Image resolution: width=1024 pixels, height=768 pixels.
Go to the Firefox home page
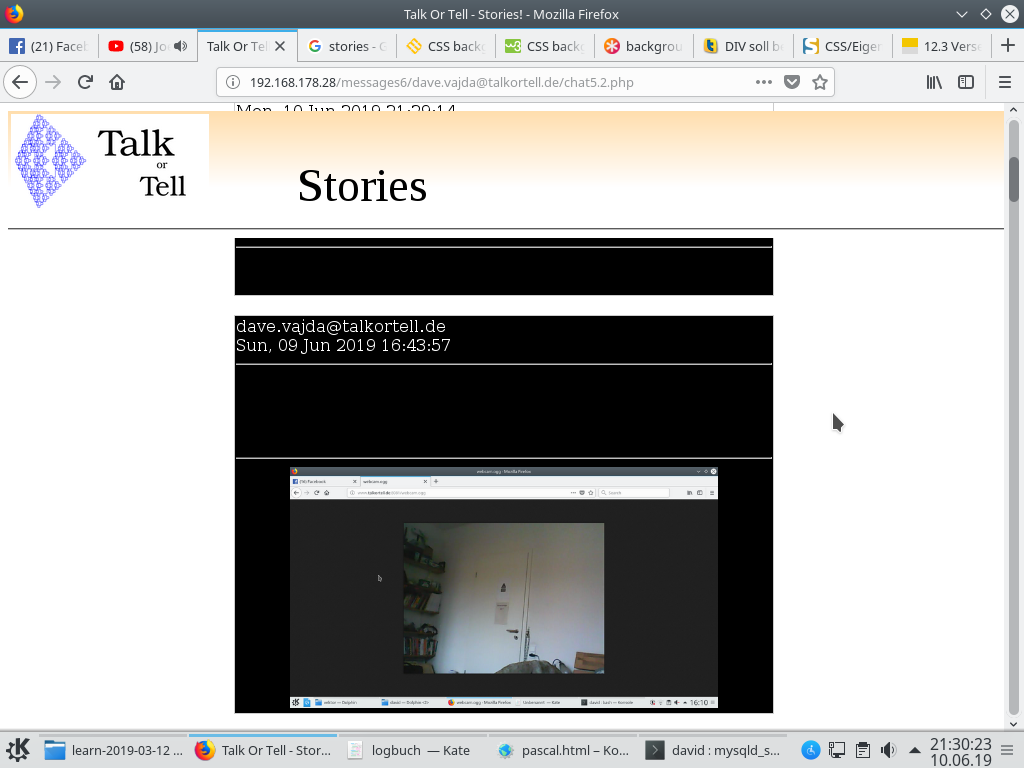117,82
